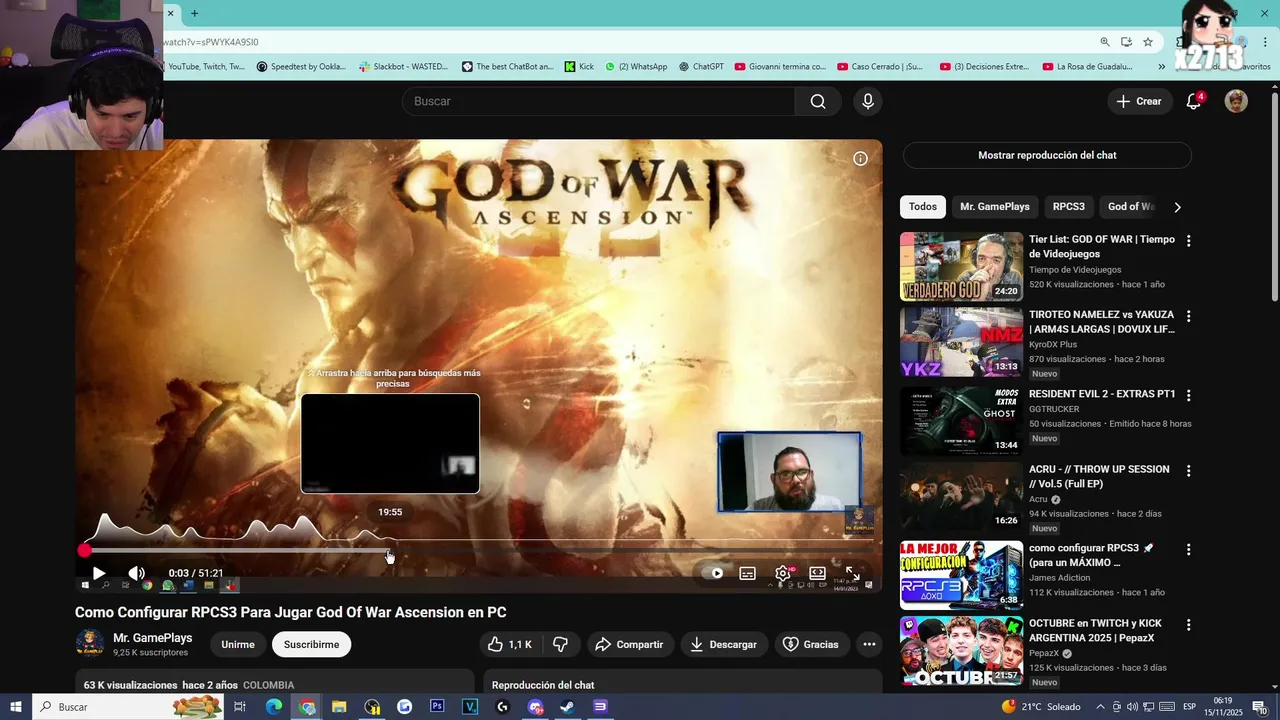Open more actions three-dot menu

click(869, 645)
